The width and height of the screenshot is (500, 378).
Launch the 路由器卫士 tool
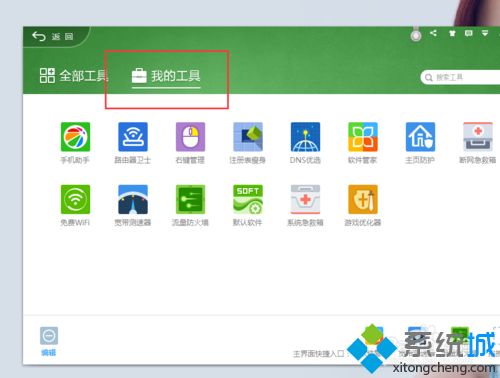coord(133,137)
